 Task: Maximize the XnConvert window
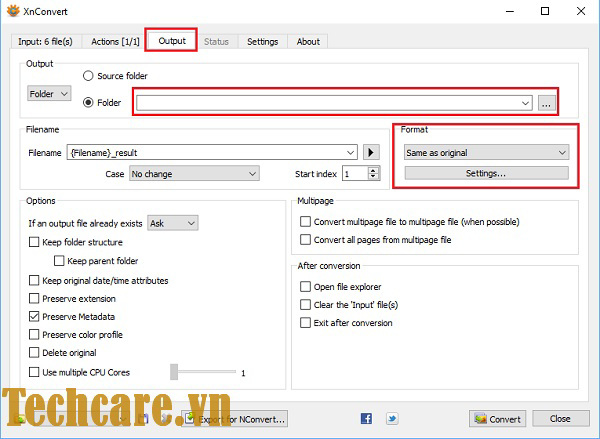(545, 11)
